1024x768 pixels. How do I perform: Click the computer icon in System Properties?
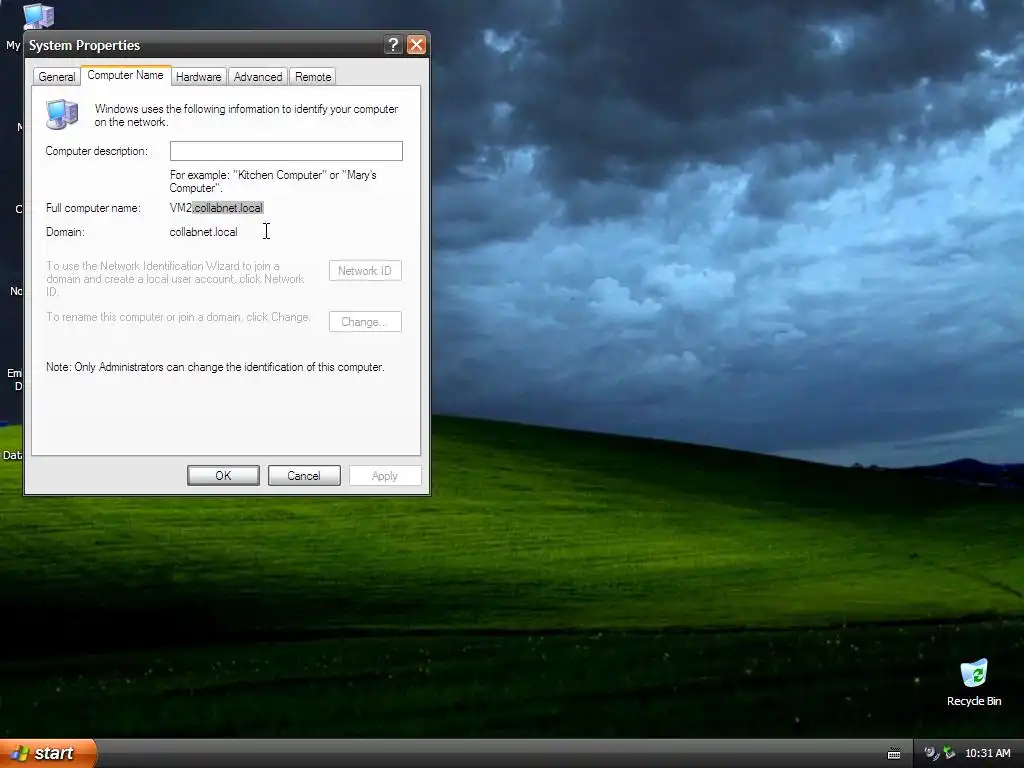(62, 114)
